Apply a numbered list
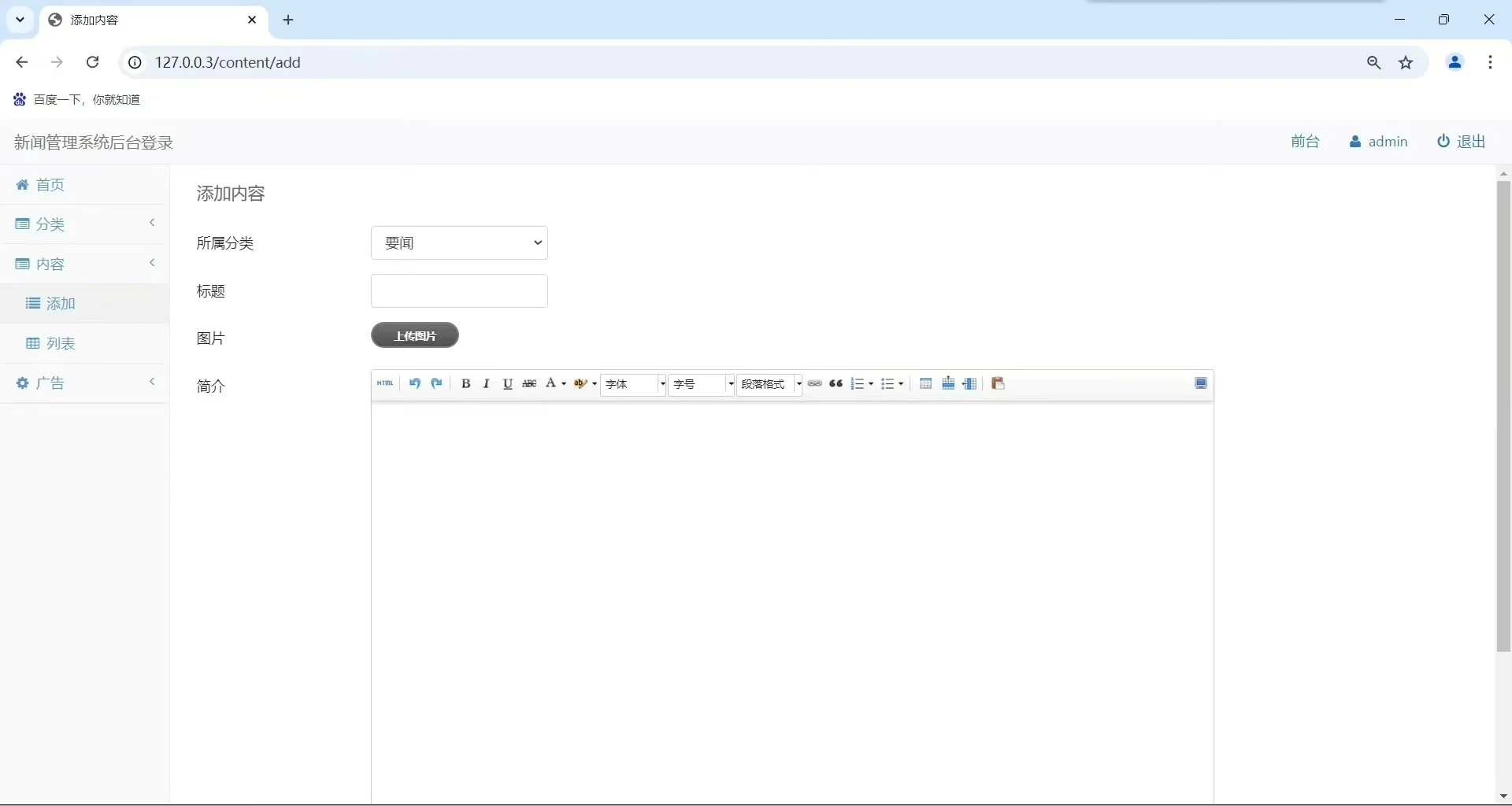Image resolution: width=1512 pixels, height=806 pixels. click(x=858, y=384)
